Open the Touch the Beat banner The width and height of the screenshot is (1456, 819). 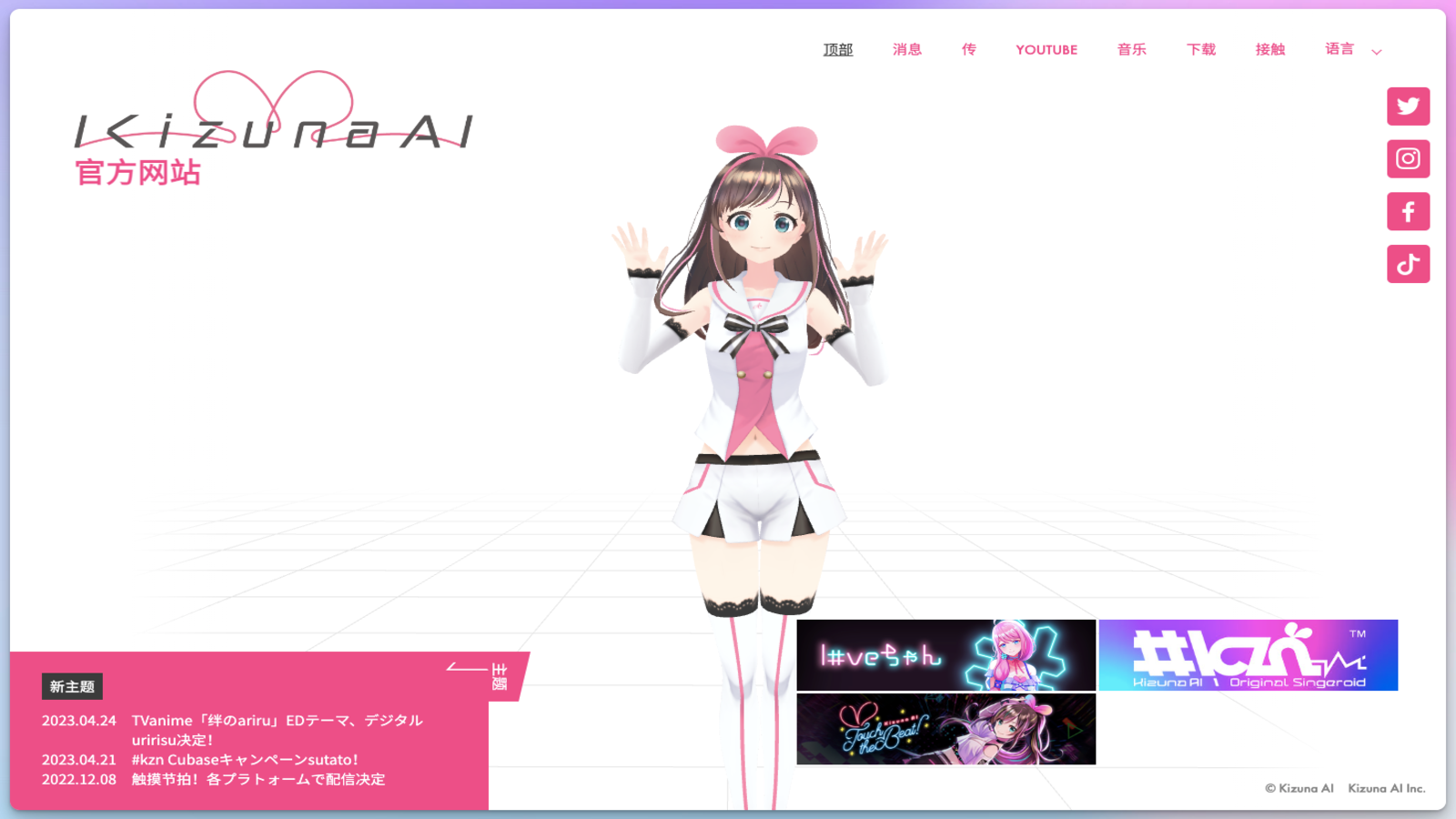(x=945, y=729)
